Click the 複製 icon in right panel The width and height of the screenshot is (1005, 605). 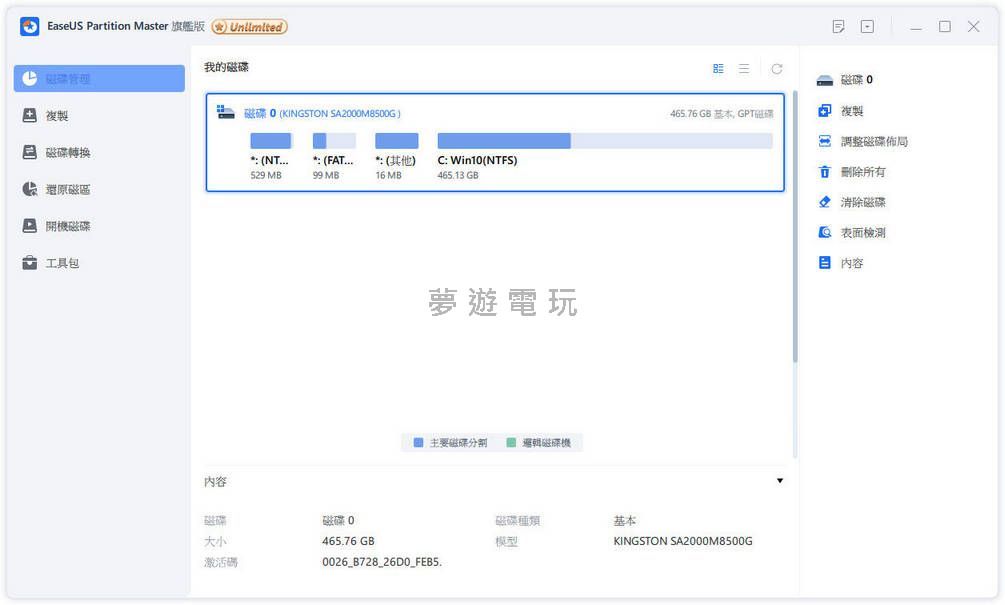pyautogui.click(x=825, y=111)
